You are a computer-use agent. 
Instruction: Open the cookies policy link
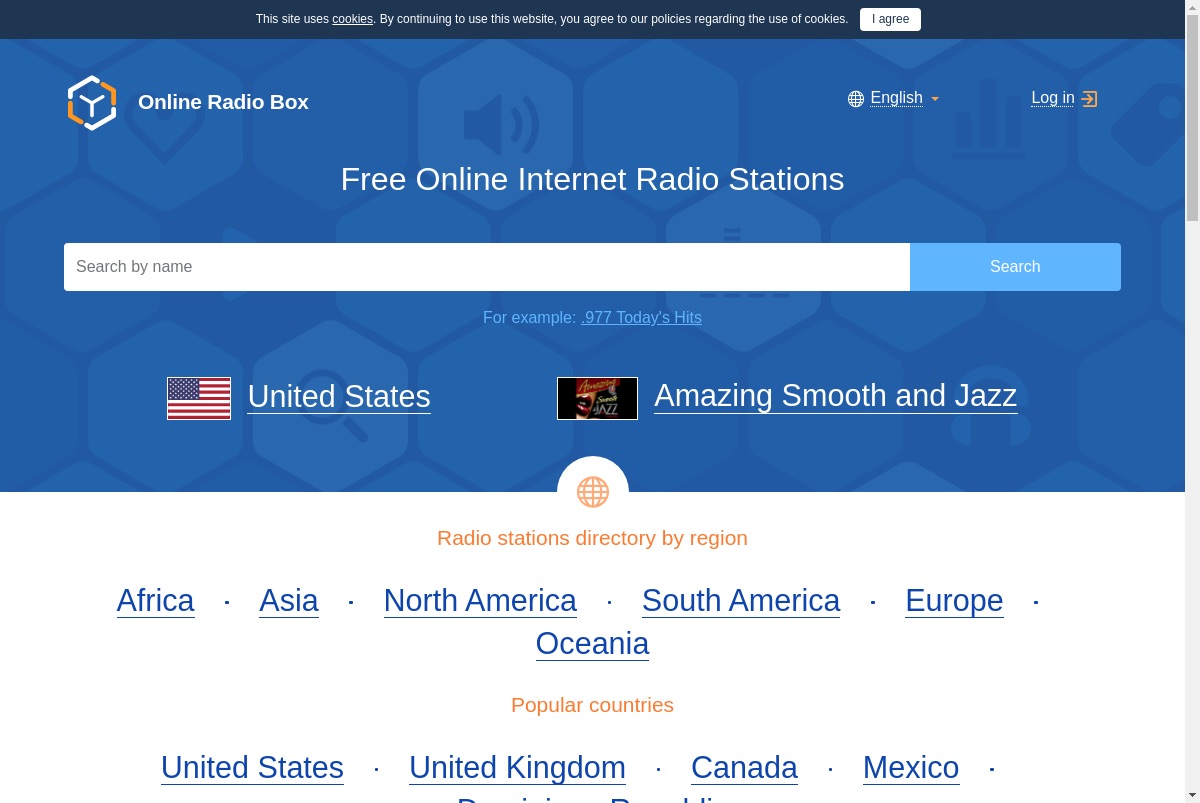(x=352, y=19)
